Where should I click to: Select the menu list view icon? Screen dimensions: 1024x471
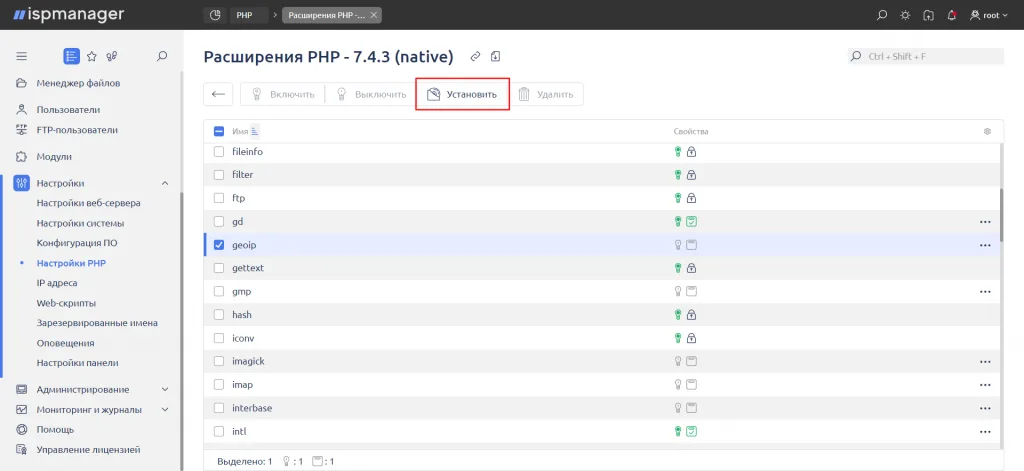[x=71, y=56]
